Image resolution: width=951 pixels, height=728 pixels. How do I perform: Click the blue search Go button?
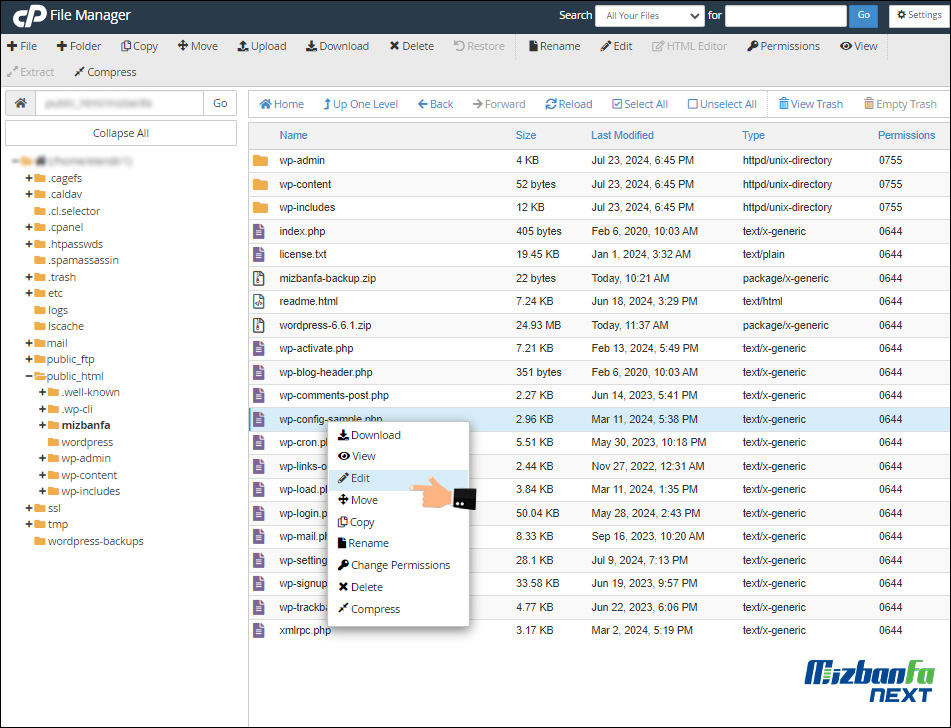[x=864, y=16]
